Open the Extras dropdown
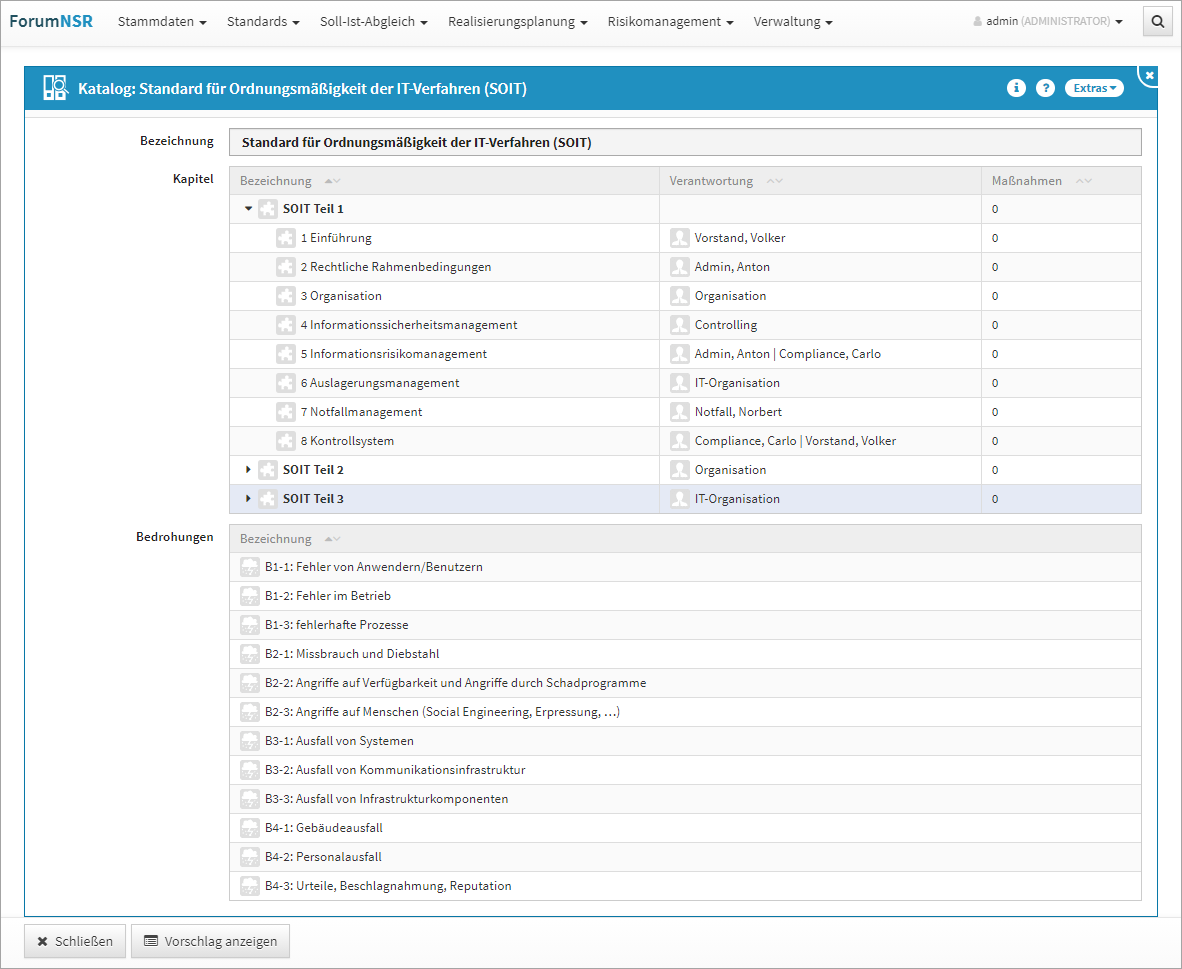The width and height of the screenshot is (1182, 969). pos(1093,88)
